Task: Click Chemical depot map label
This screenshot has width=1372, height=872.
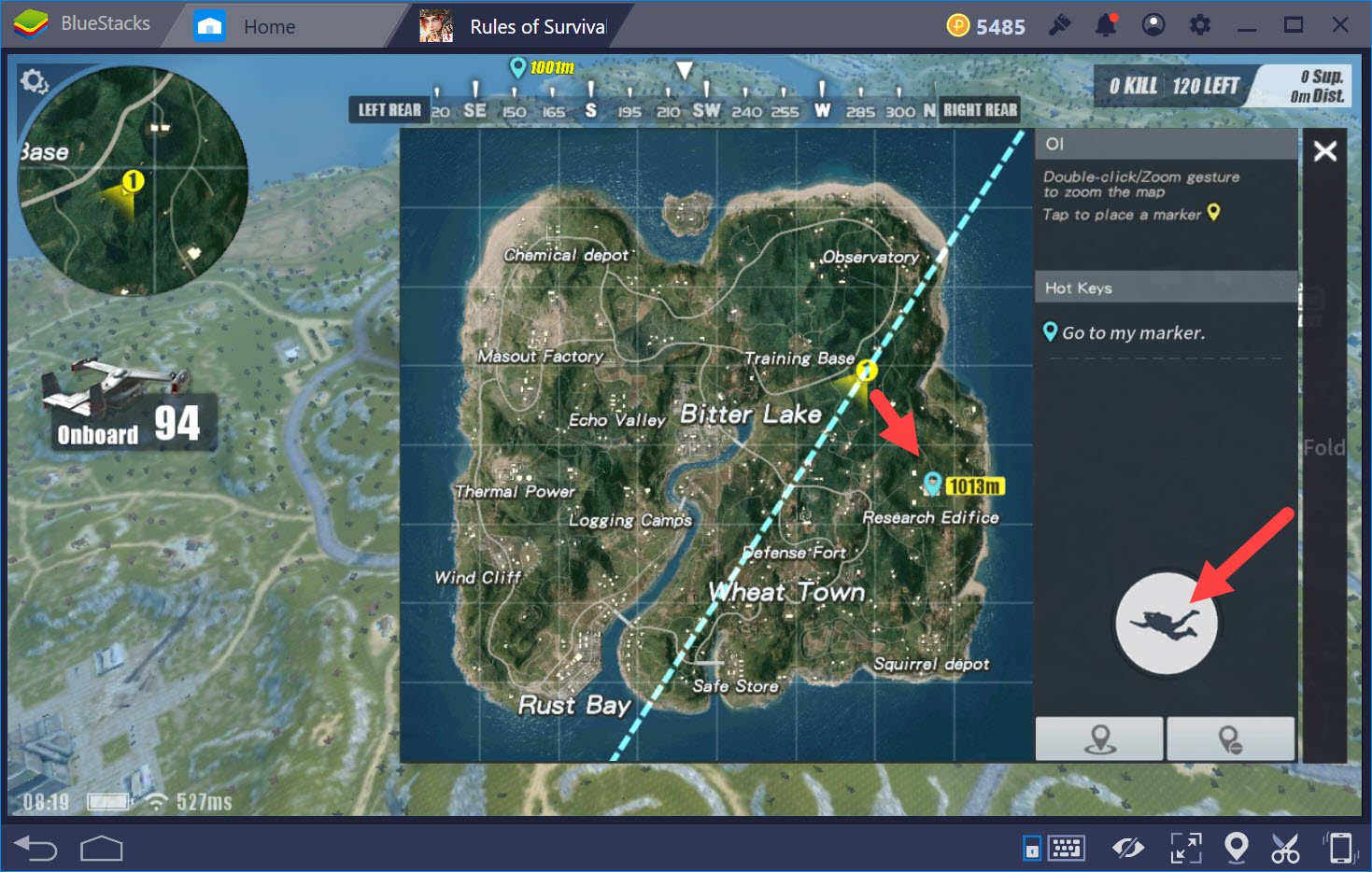Action: (566, 255)
